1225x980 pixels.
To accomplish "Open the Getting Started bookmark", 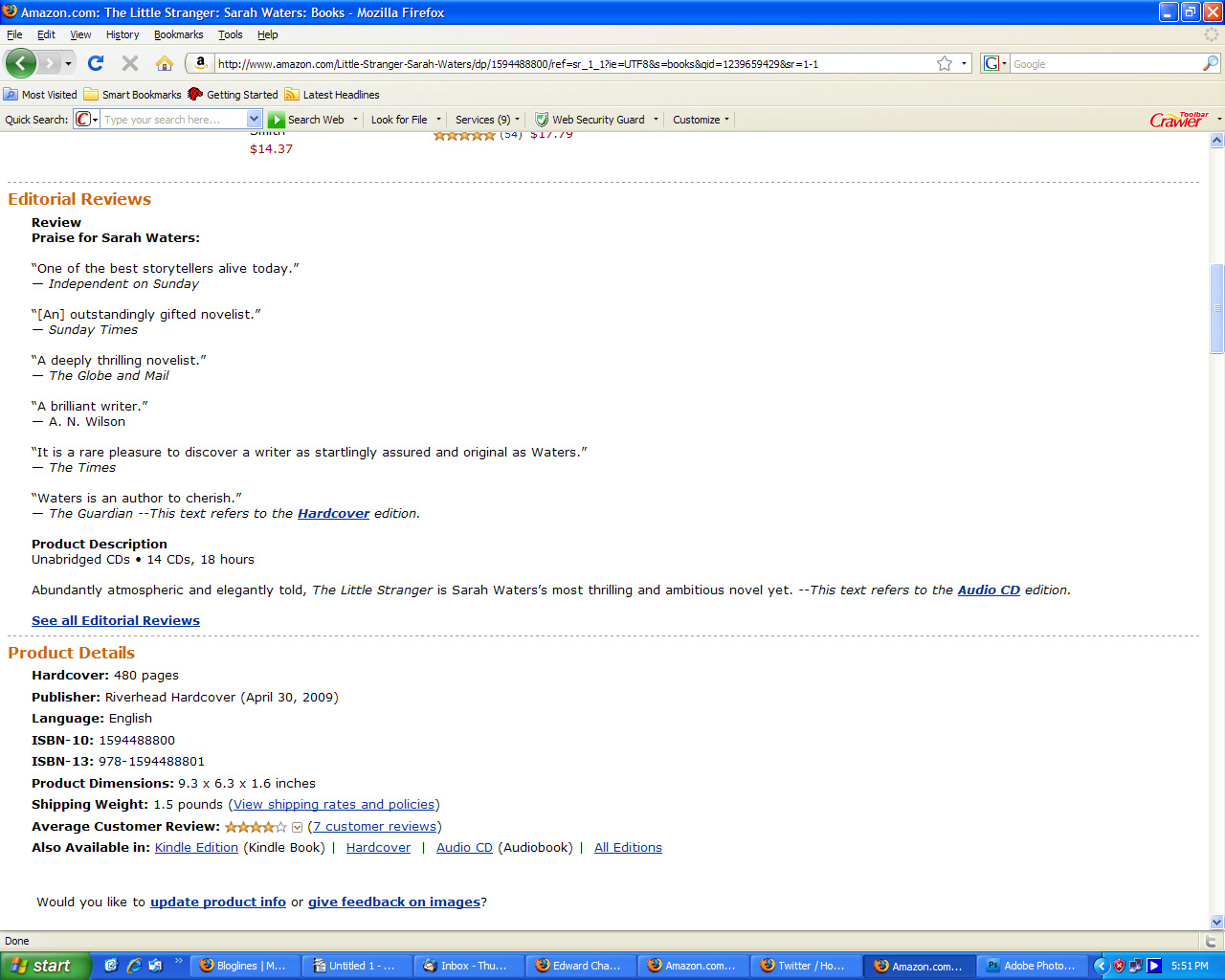I will coord(233,95).
